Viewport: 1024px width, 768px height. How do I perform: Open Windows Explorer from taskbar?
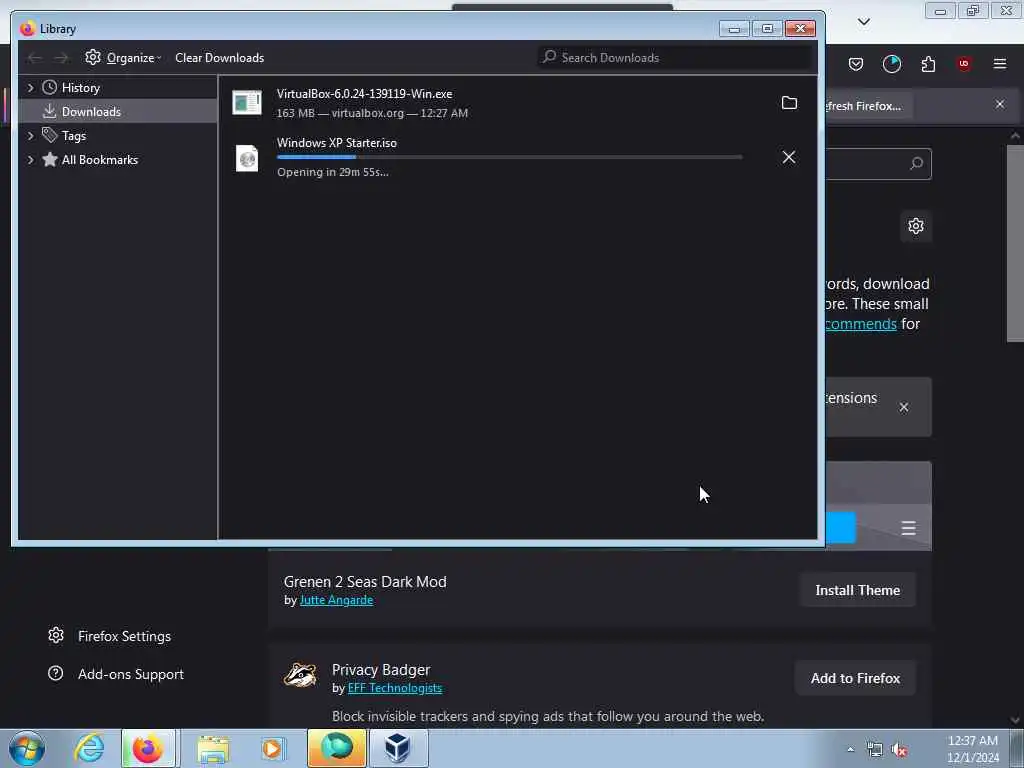pyautogui.click(x=213, y=749)
